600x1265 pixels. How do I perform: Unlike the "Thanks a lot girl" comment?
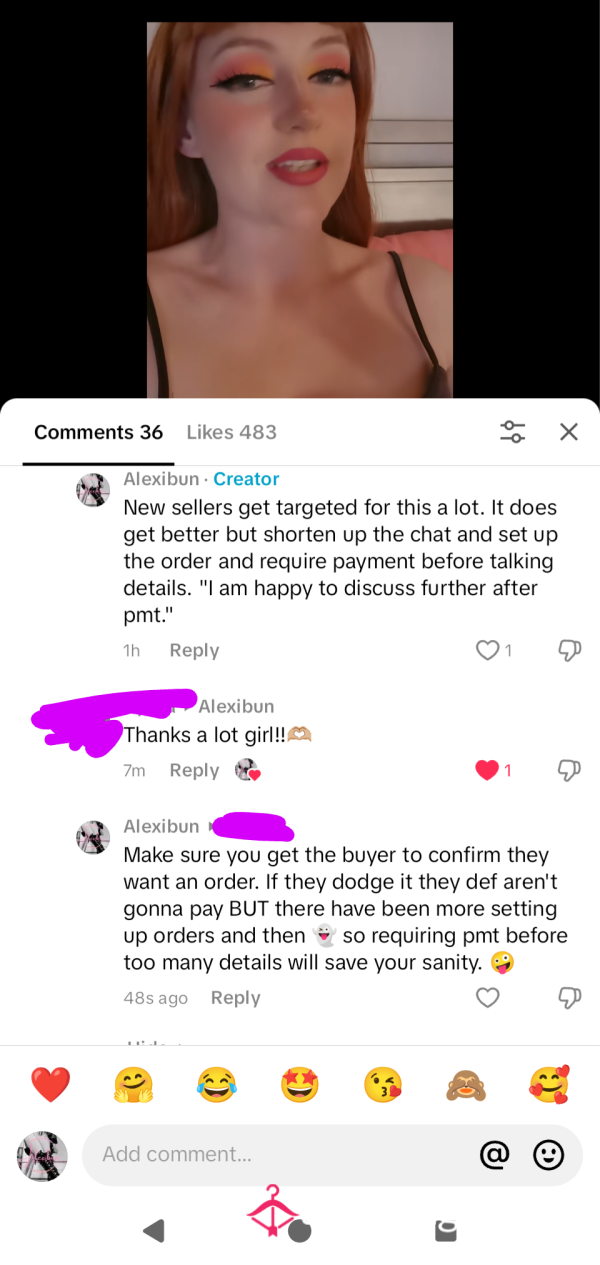pyautogui.click(x=487, y=770)
